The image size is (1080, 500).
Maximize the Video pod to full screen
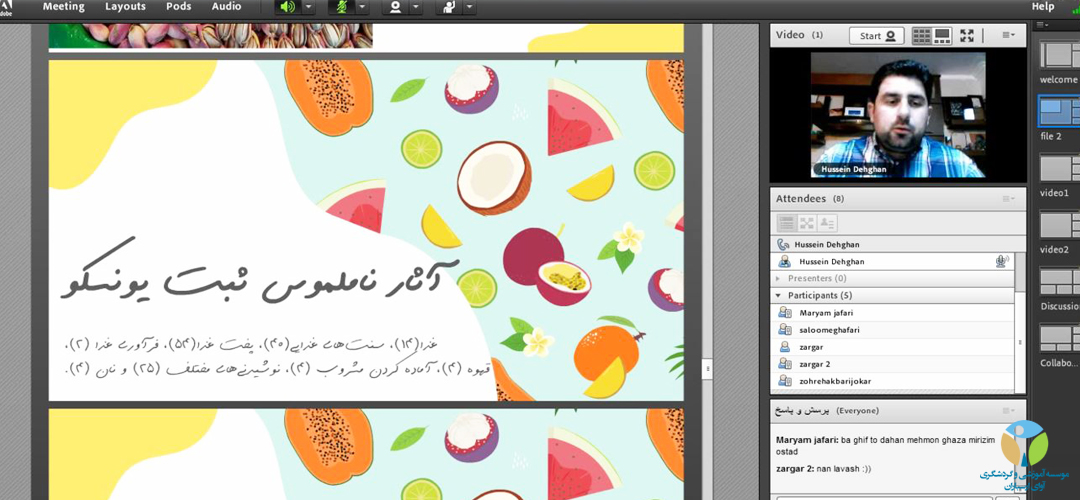(x=967, y=36)
